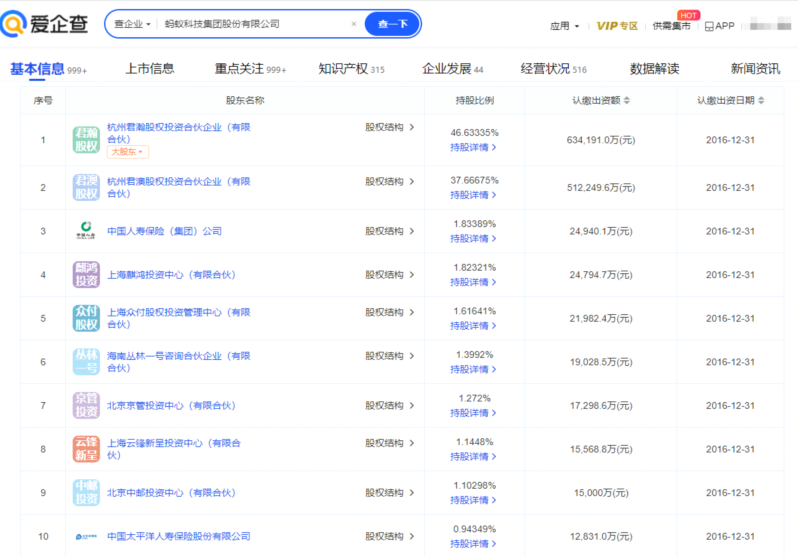The image size is (800, 558).
Task: View 持股详情 under 1.3992%
Action: point(473,369)
